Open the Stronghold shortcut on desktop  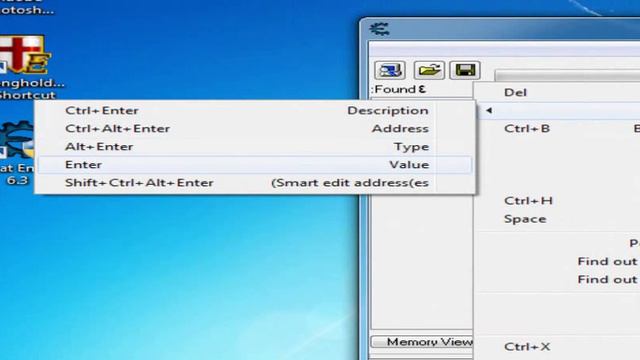point(27,67)
